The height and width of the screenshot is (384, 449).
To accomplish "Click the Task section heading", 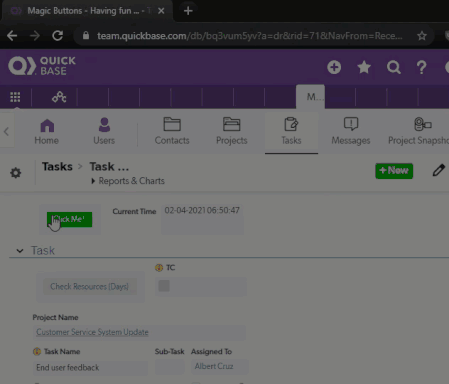I will point(43,251).
